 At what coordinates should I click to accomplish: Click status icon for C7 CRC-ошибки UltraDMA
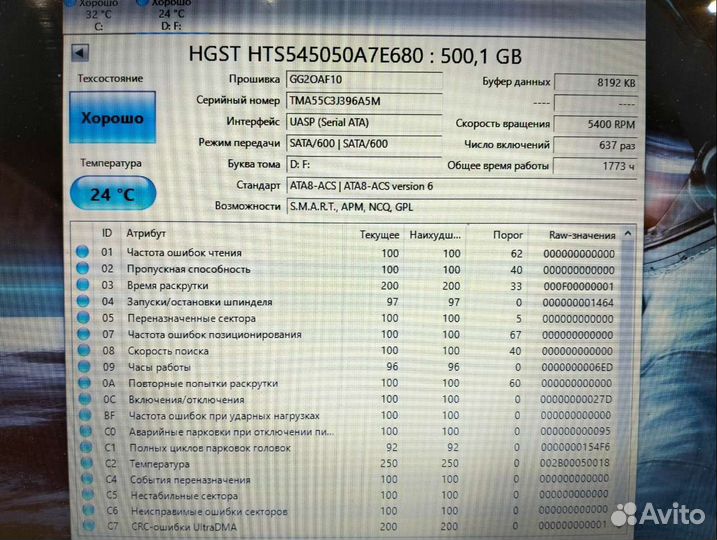point(89,526)
